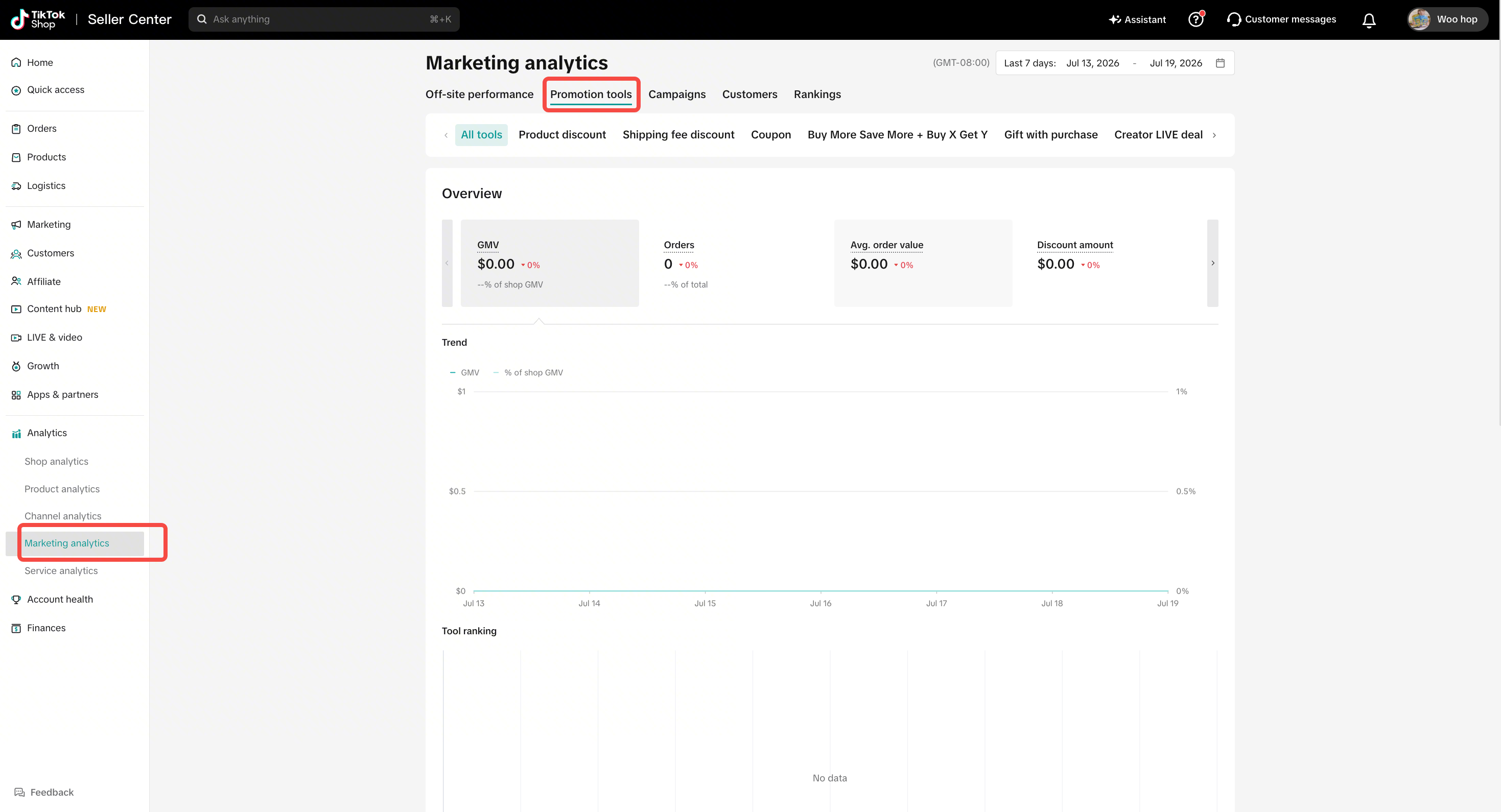Click the Assistant sparkle icon

coord(1115,19)
